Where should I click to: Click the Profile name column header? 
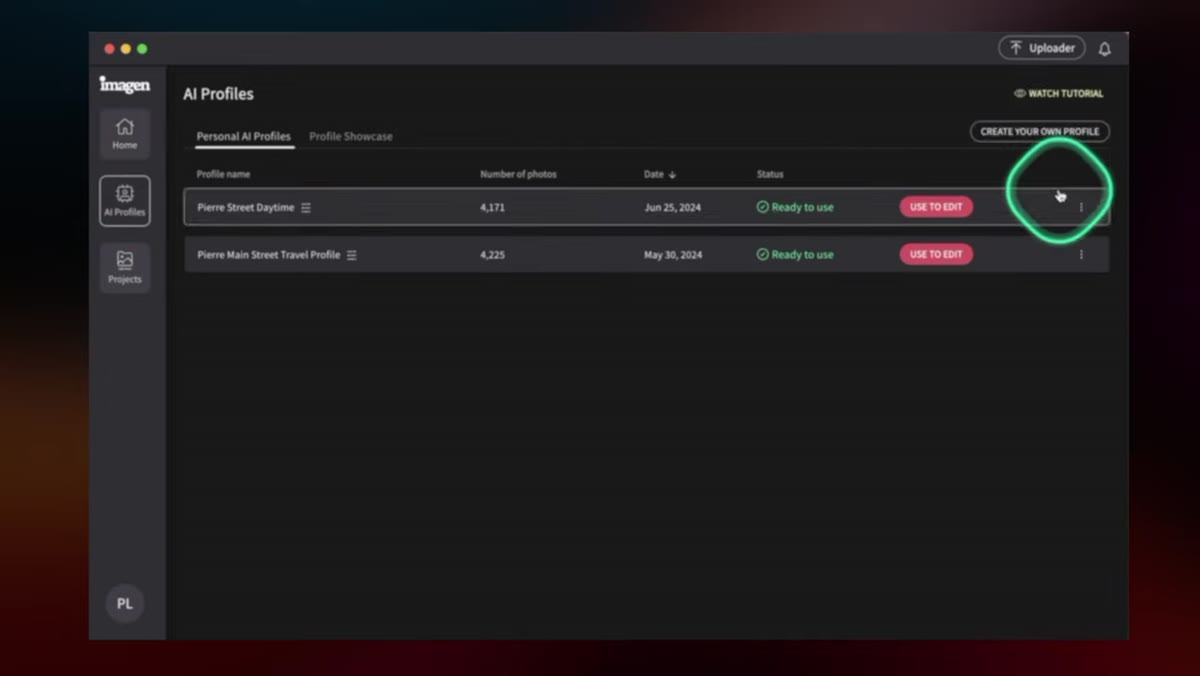click(223, 174)
